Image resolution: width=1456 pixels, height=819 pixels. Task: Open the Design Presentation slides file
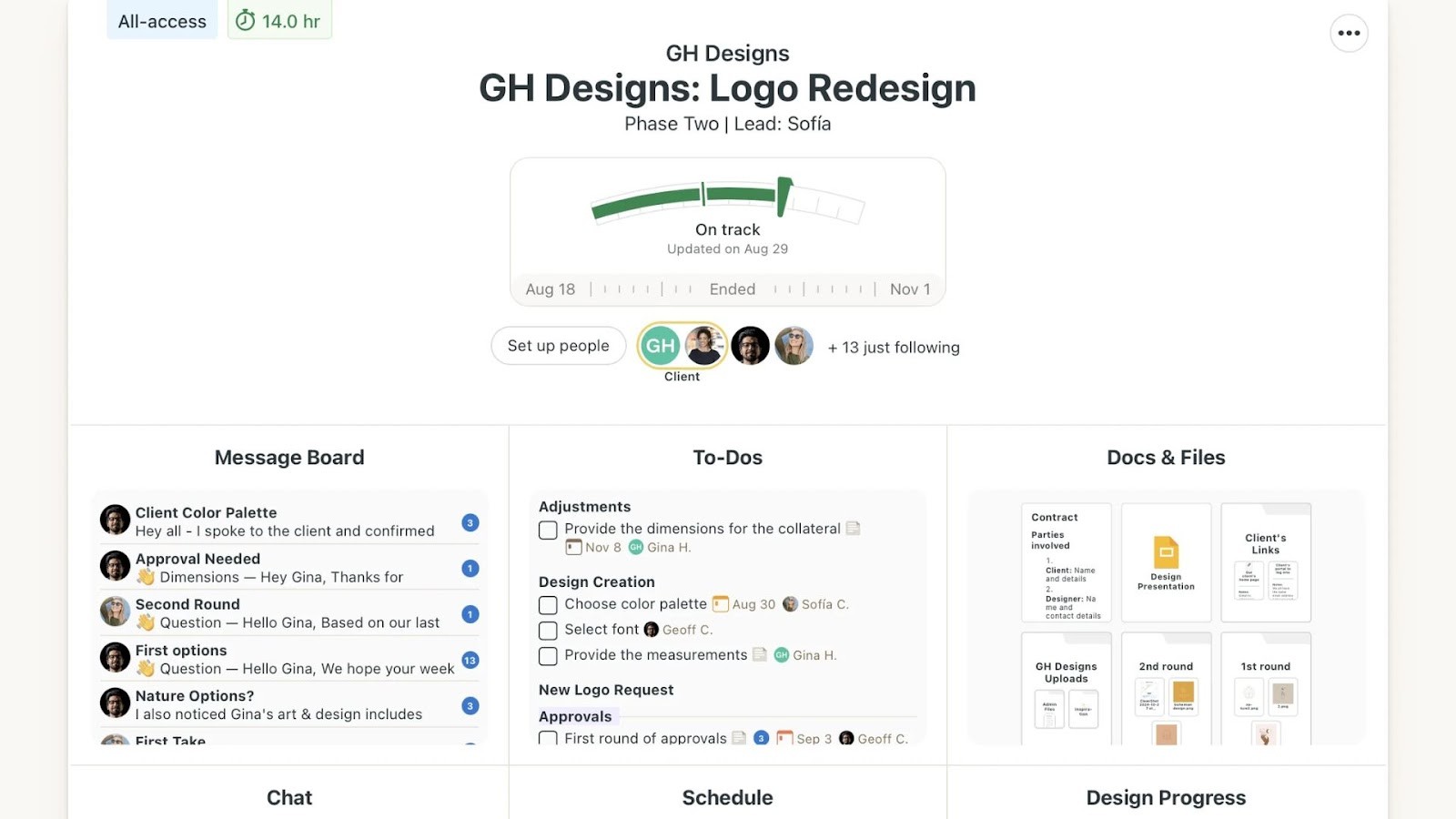[1166, 561]
